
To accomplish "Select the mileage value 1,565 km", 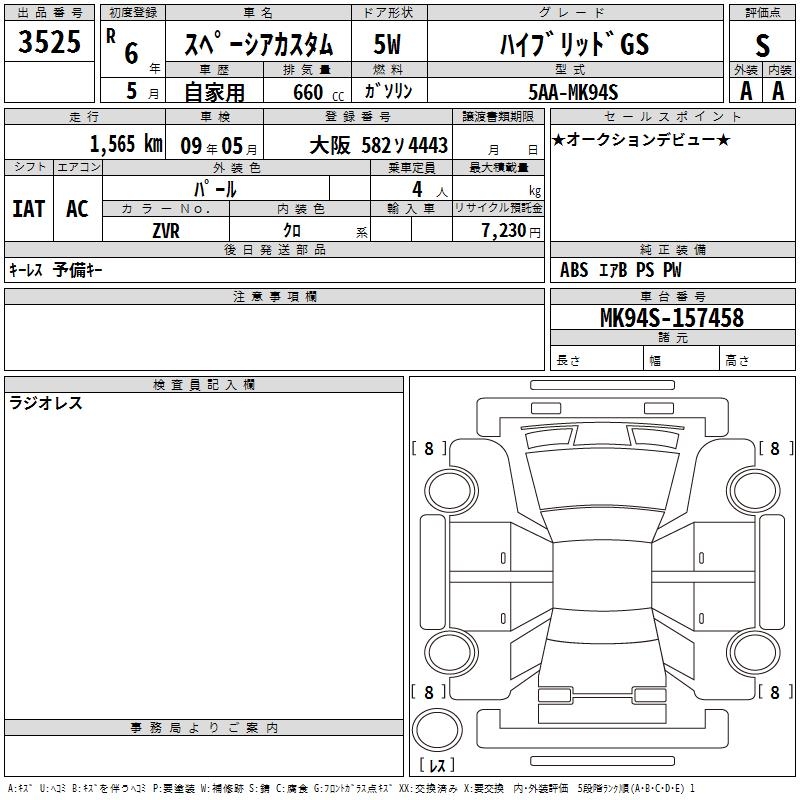I will tap(124, 144).
